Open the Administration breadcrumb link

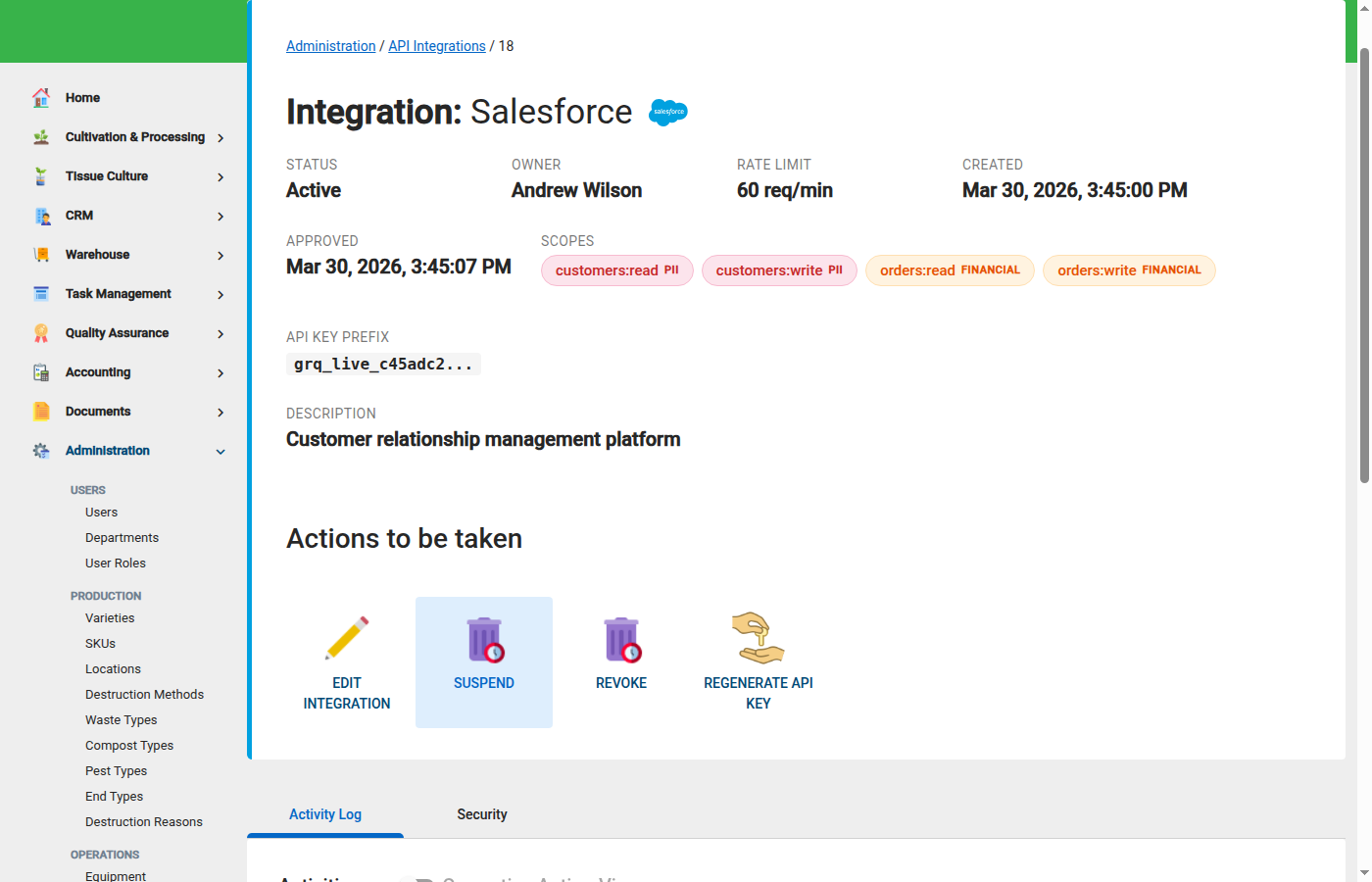(x=330, y=45)
